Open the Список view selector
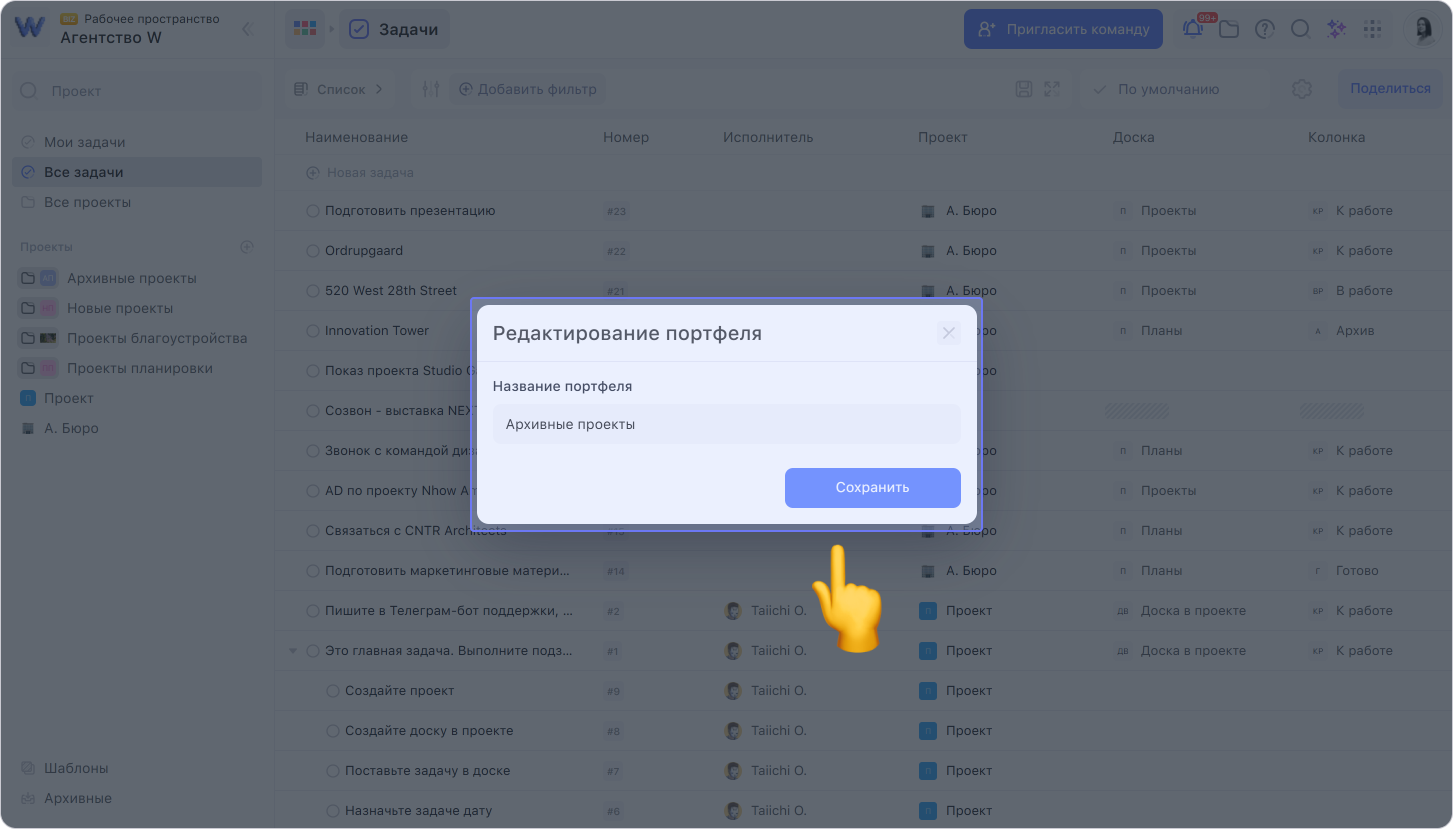 tap(339, 89)
